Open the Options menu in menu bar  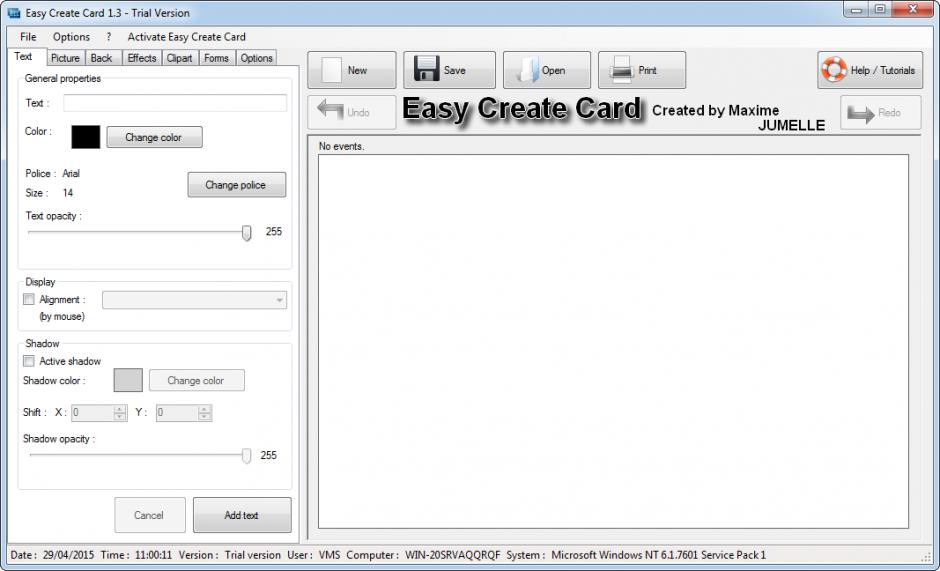[71, 37]
